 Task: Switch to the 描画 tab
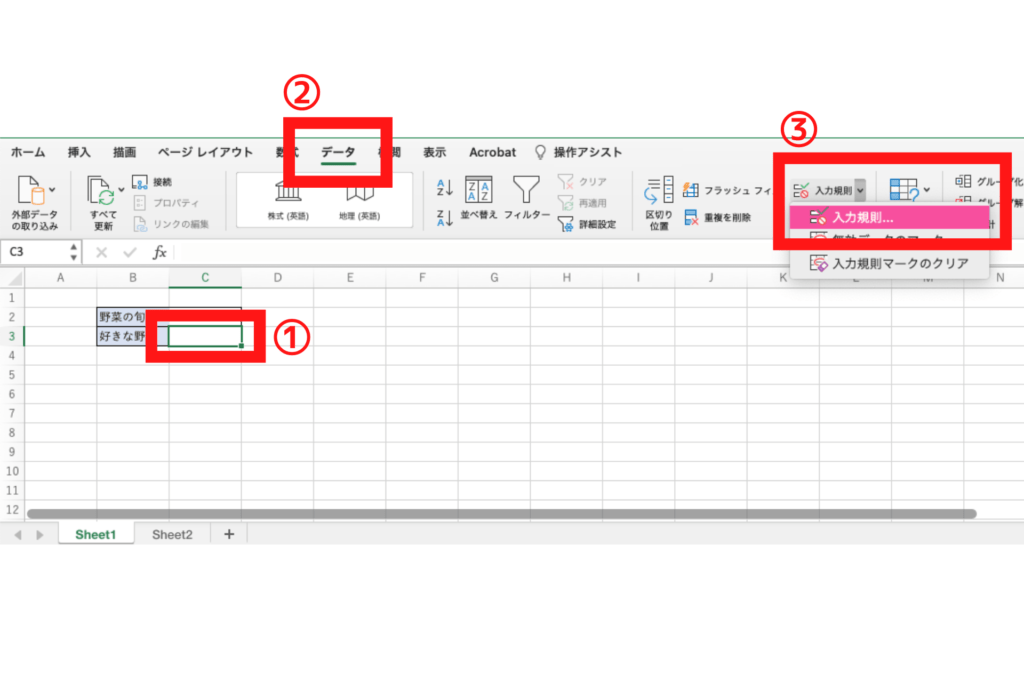pyautogui.click(x=124, y=152)
